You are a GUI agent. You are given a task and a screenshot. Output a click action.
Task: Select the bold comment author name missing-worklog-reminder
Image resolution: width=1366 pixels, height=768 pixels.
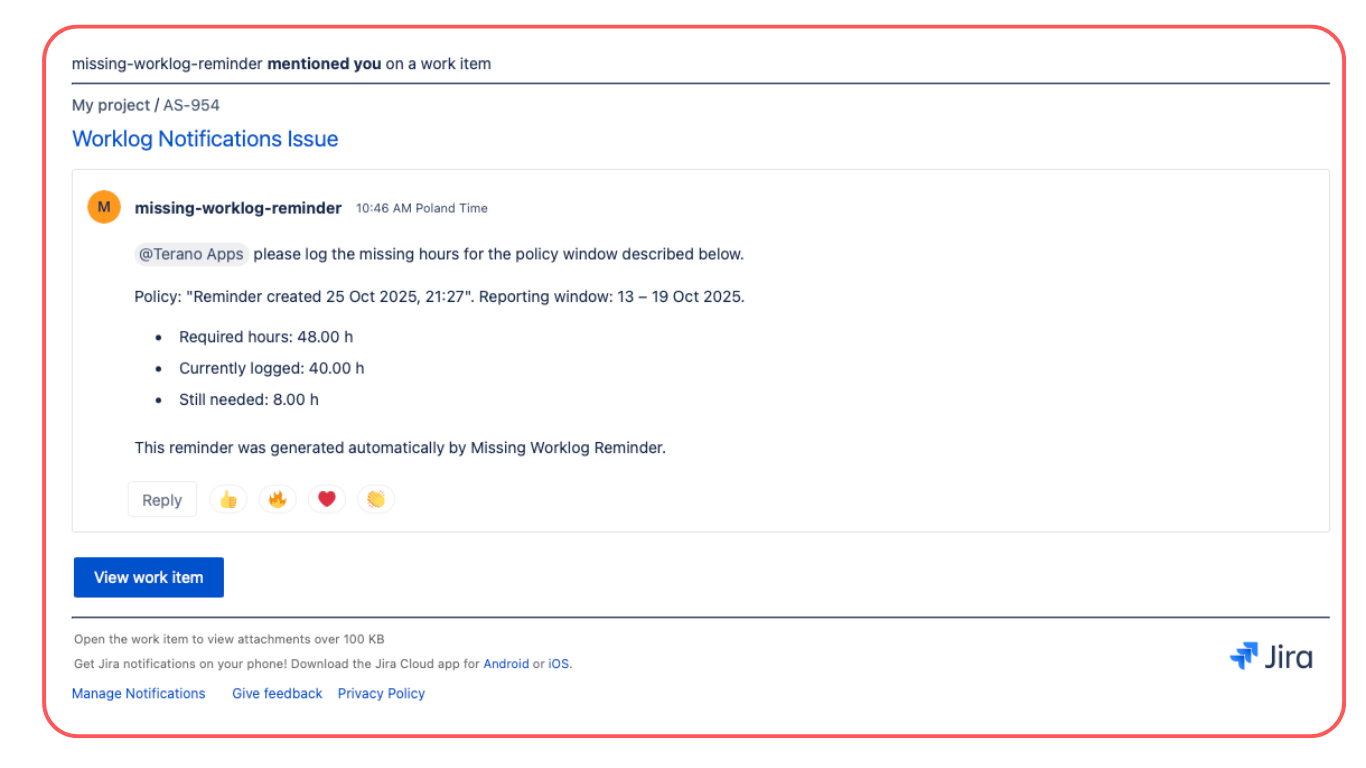click(238, 208)
